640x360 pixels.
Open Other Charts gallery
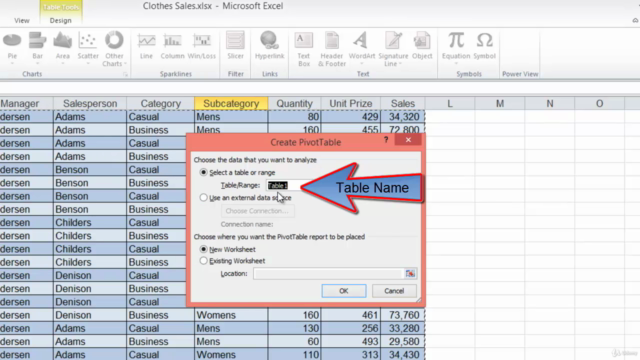[x=114, y=49]
